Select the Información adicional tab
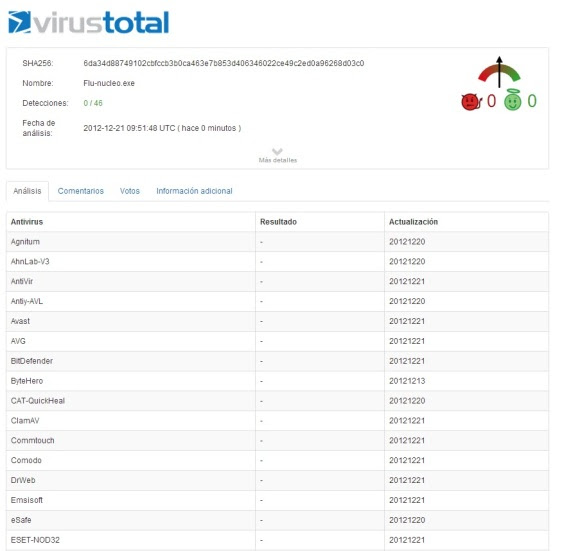This screenshot has height=551, width=580. 194,191
